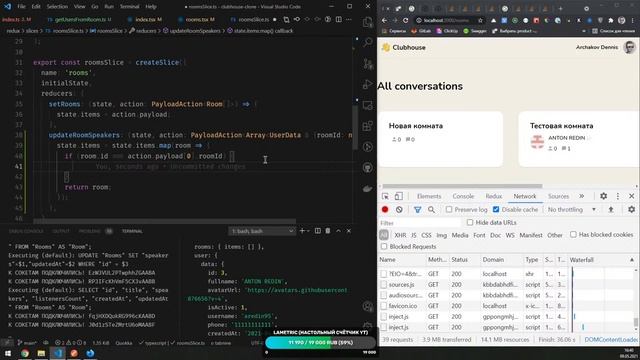Image resolution: width=640 pixels, height=360 pixels.
Task: Go back in the Chrome browser
Action: [x=384, y=20]
